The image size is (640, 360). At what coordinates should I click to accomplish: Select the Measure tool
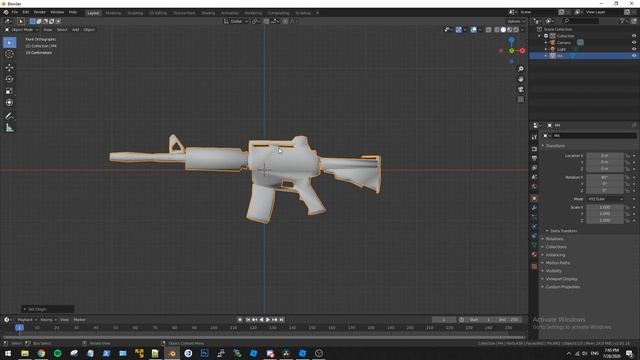point(9,128)
